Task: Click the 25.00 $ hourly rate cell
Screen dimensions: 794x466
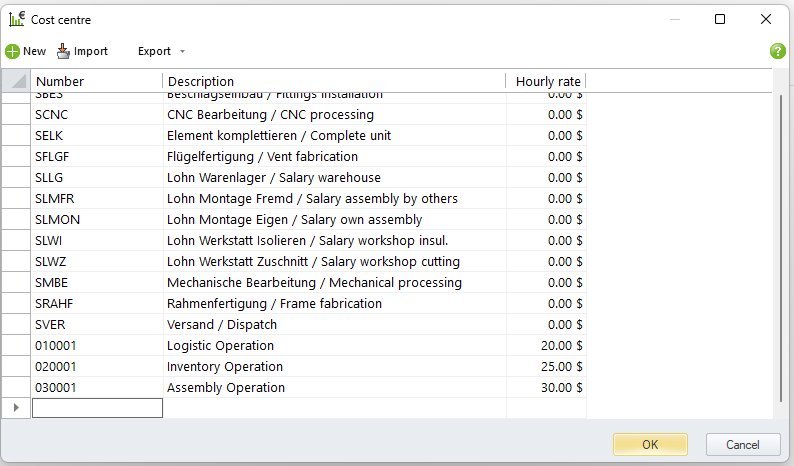Action: coord(546,366)
